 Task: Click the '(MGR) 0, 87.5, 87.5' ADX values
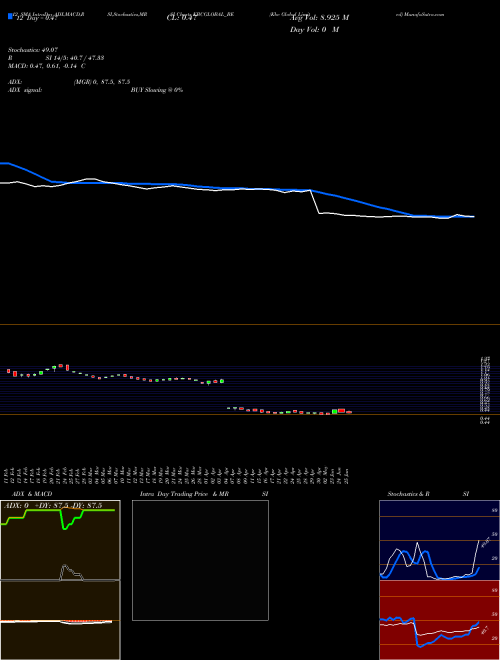[102, 82]
